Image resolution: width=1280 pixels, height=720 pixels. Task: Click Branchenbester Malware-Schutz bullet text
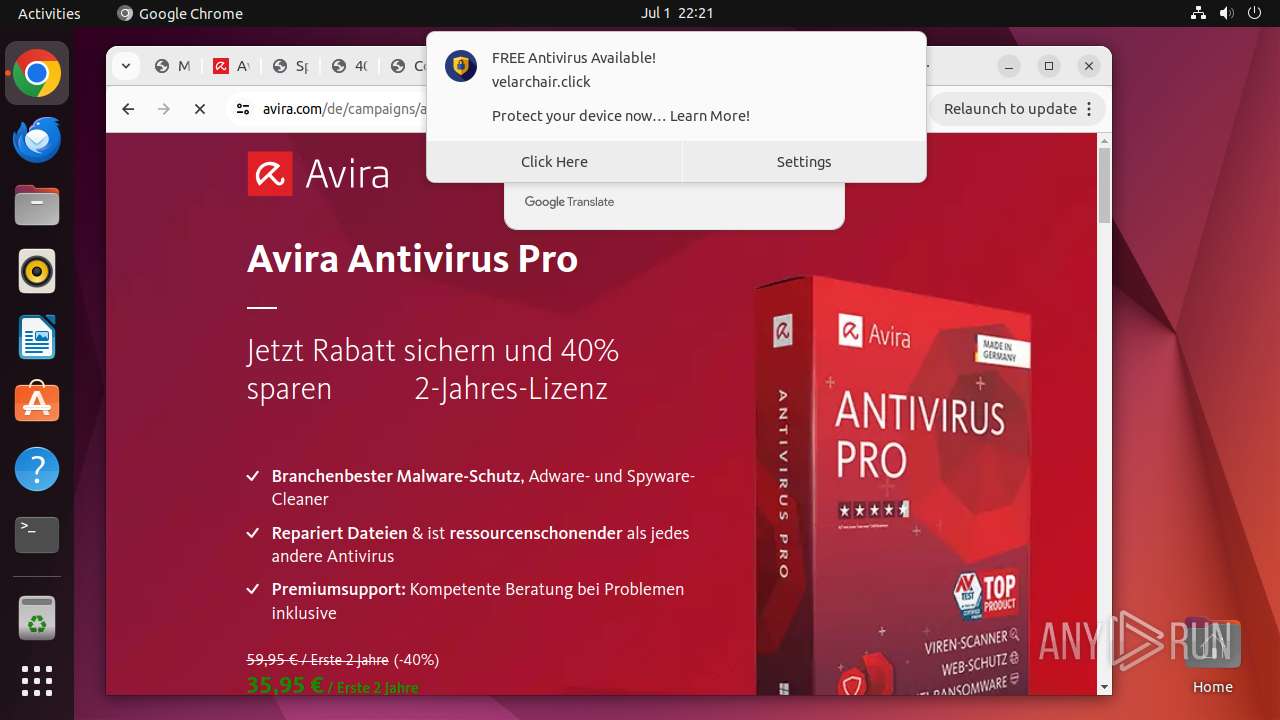[x=483, y=487]
